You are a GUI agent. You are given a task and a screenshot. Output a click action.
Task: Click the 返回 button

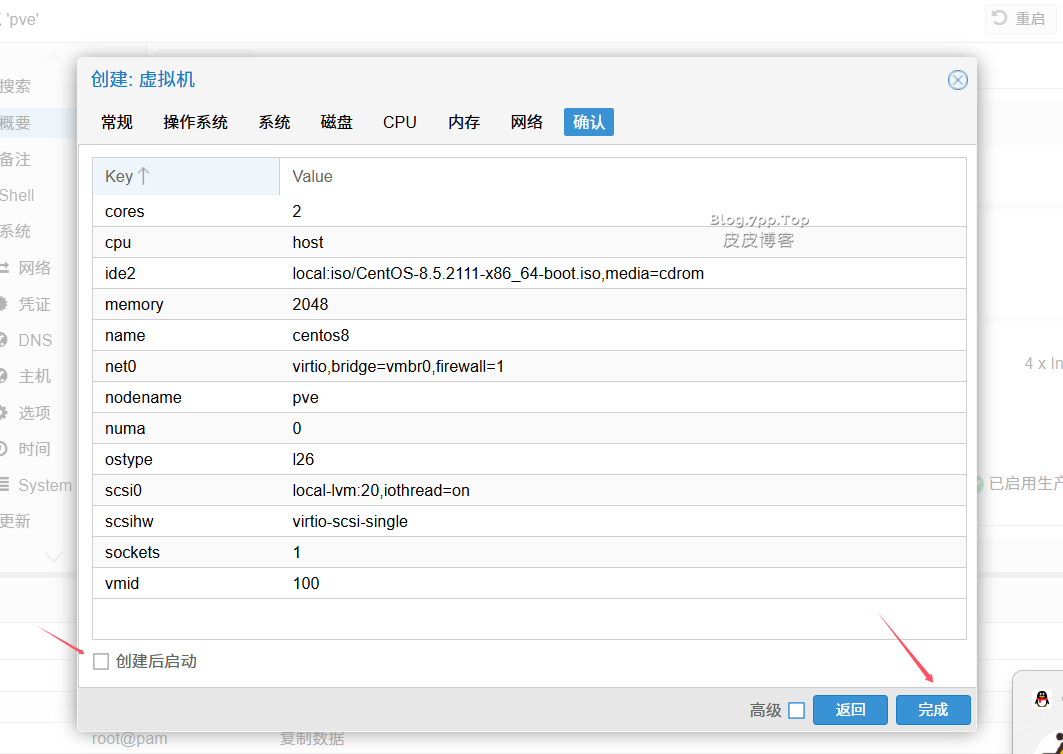coord(849,710)
